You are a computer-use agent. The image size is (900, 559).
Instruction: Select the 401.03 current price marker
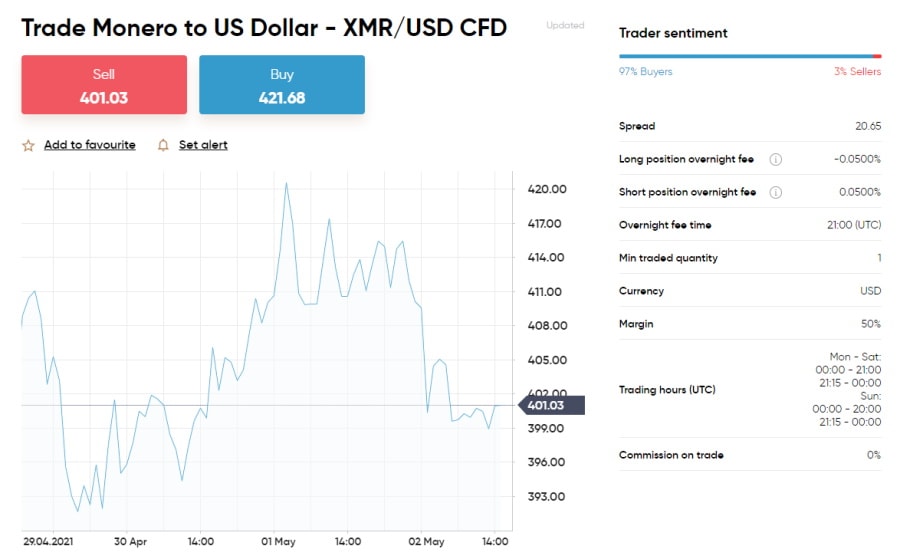552,405
